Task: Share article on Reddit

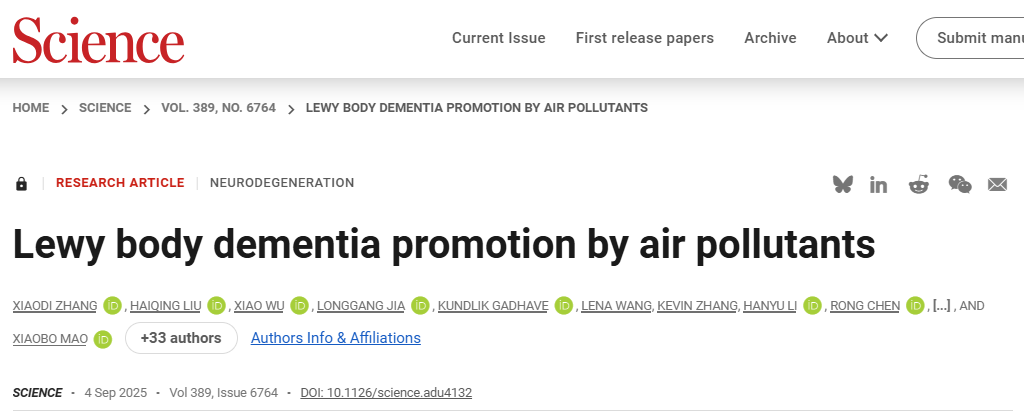Action: (x=918, y=184)
